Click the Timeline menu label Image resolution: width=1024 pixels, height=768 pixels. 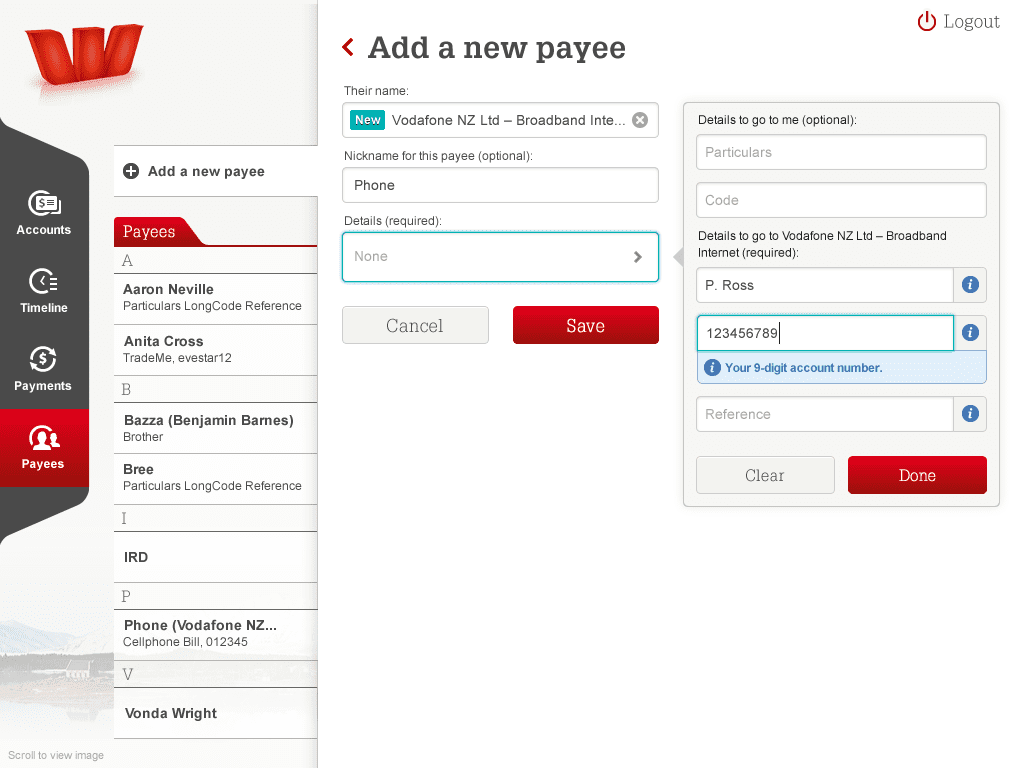coord(44,308)
